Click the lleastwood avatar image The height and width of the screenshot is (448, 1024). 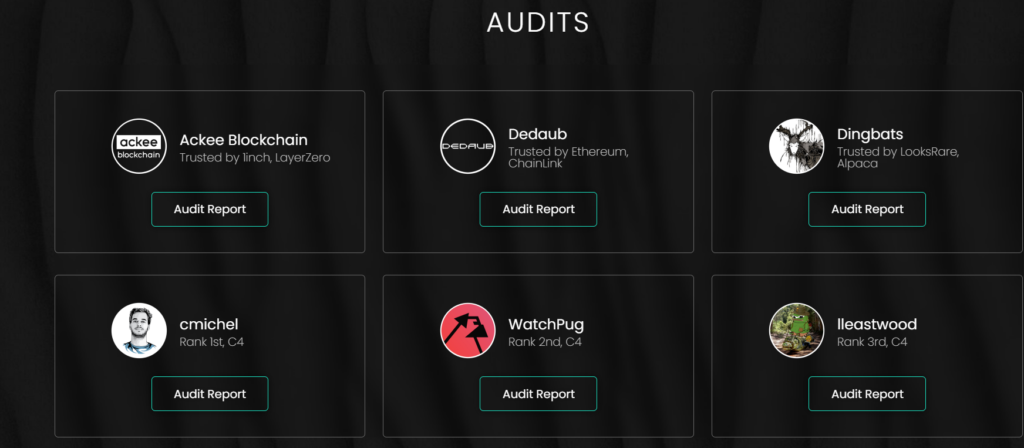(x=796, y=330)
